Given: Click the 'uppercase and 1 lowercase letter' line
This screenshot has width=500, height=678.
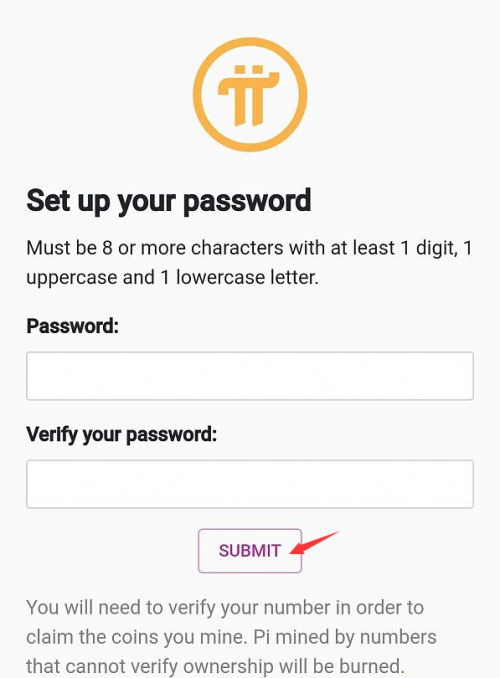Looking at the screenshot, I should (173, 278).
